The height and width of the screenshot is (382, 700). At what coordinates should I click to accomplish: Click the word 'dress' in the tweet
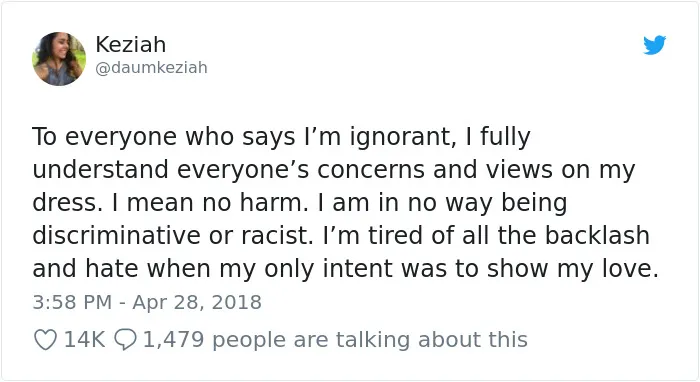click(x=64, y=203)
